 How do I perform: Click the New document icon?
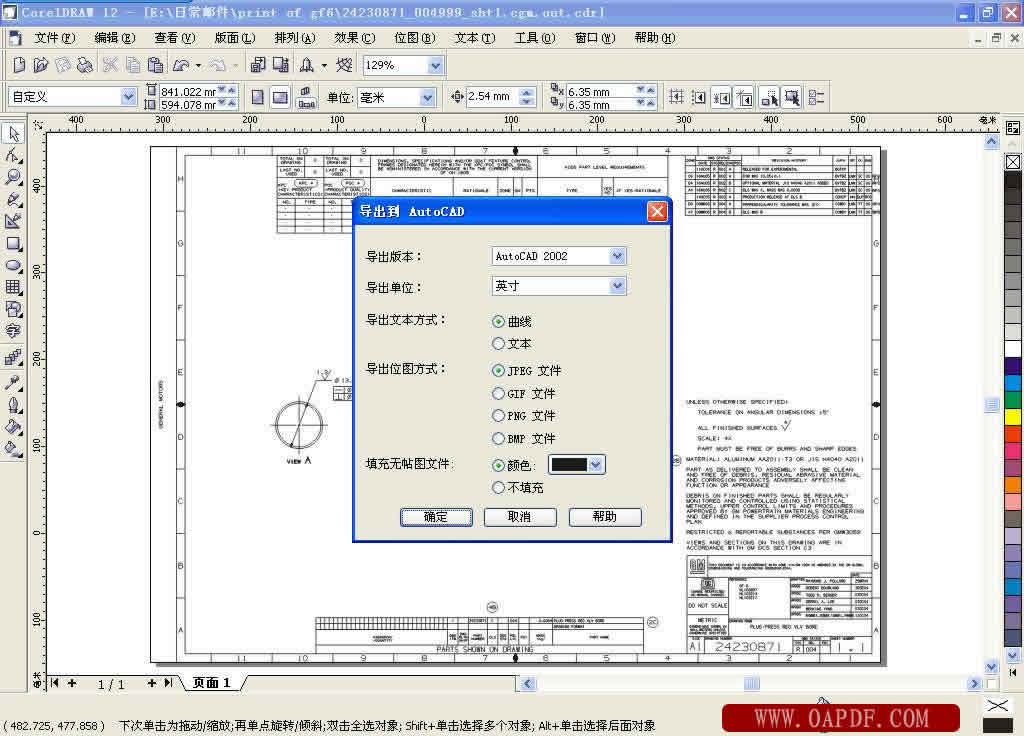[x=19, y=65]
